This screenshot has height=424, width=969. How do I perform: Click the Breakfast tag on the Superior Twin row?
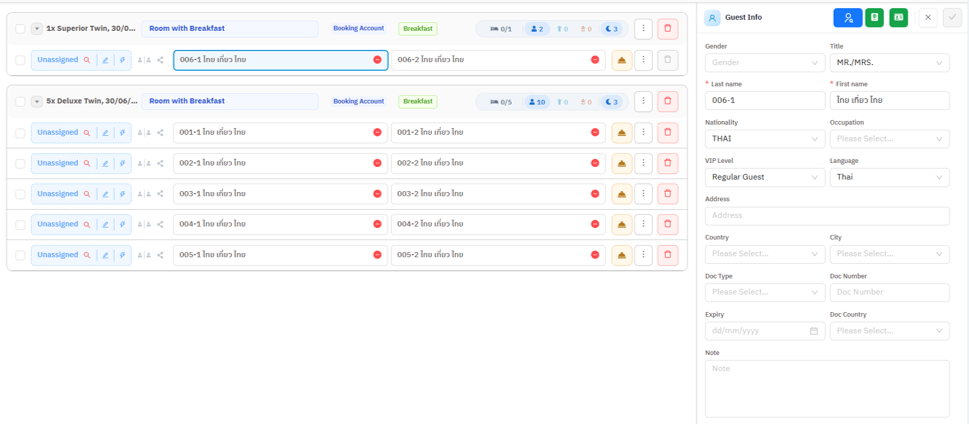tap(418, 28)
